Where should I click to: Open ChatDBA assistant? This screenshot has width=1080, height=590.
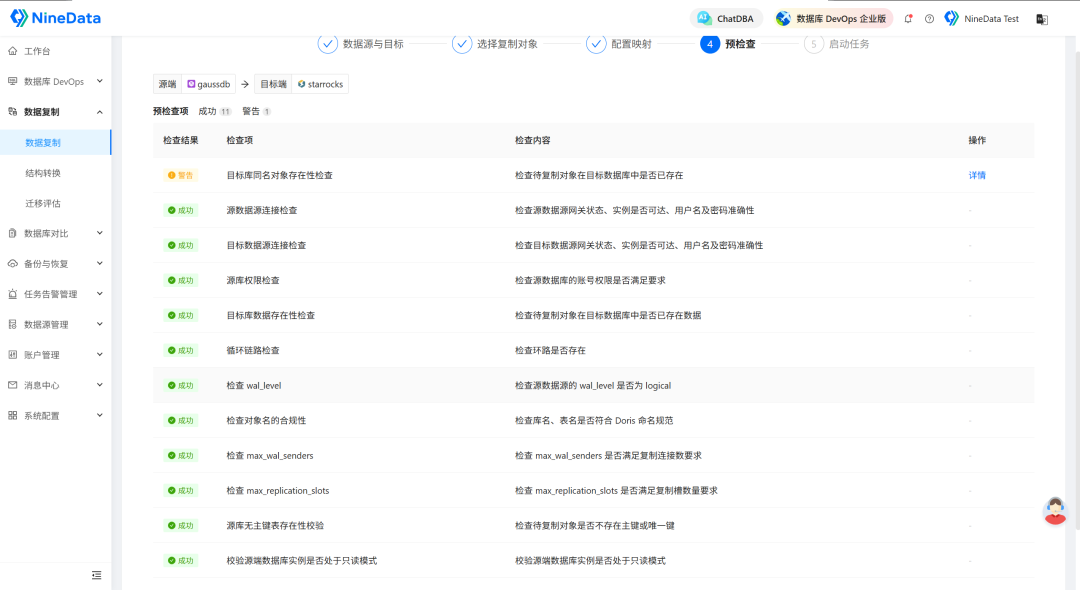click(726, 19)
